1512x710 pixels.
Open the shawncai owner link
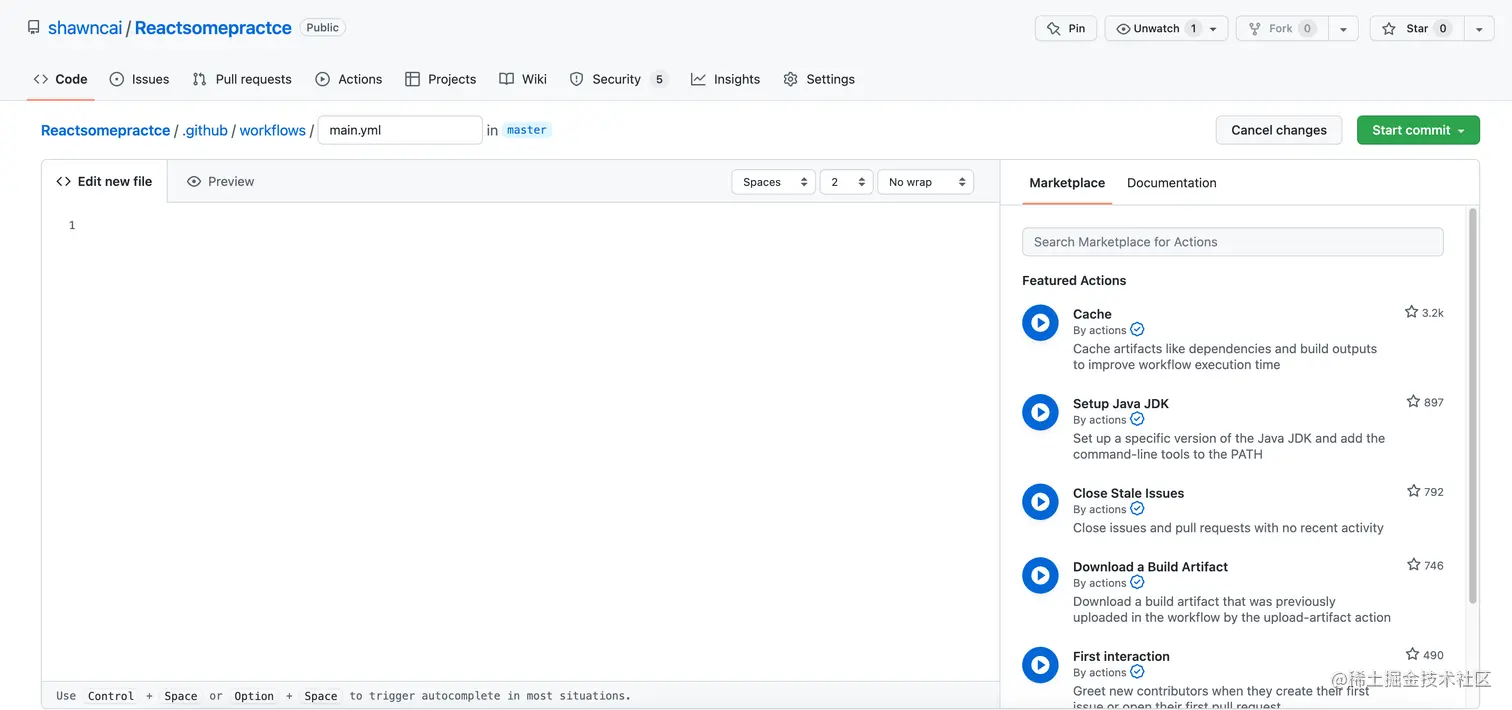pos(85,28)
